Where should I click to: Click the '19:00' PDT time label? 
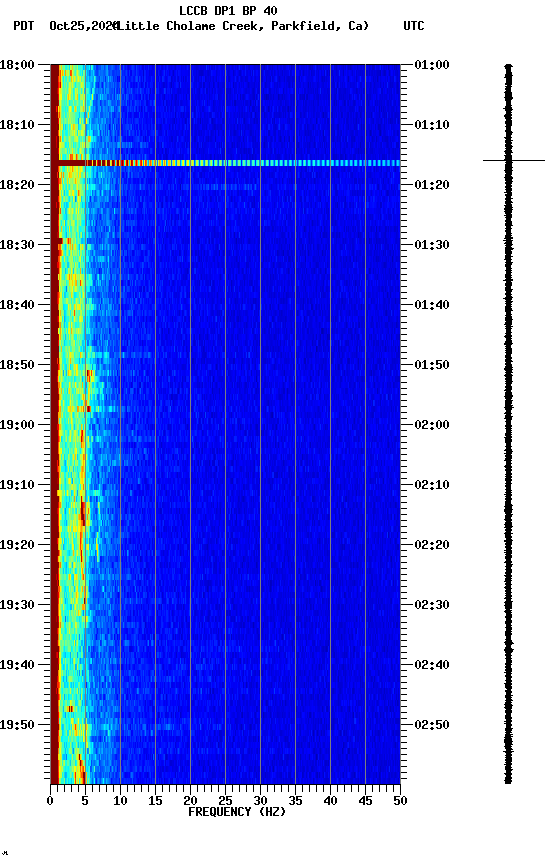pyautogui.click(x=17, y=425)
